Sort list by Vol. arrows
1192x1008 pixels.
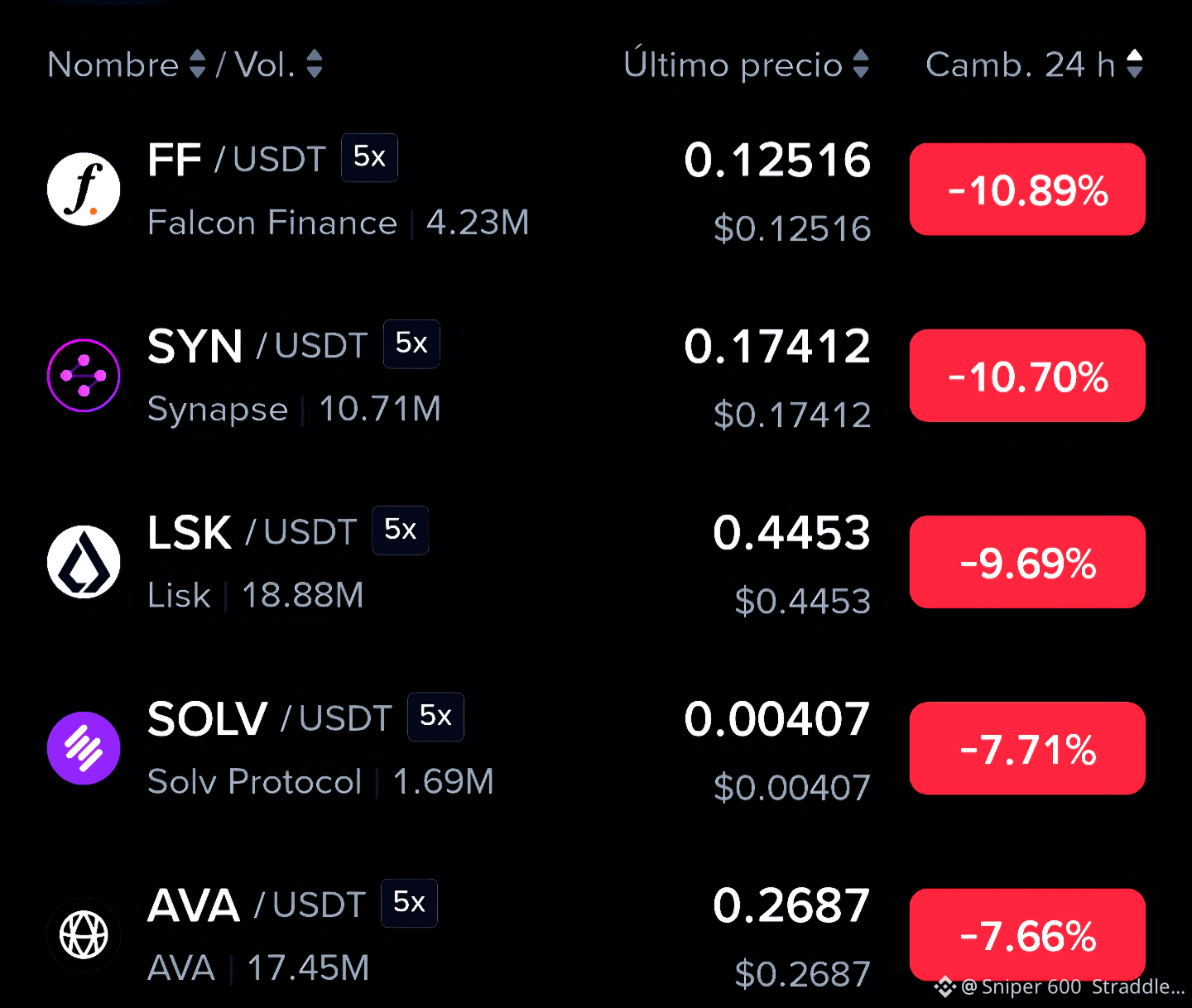314,64
